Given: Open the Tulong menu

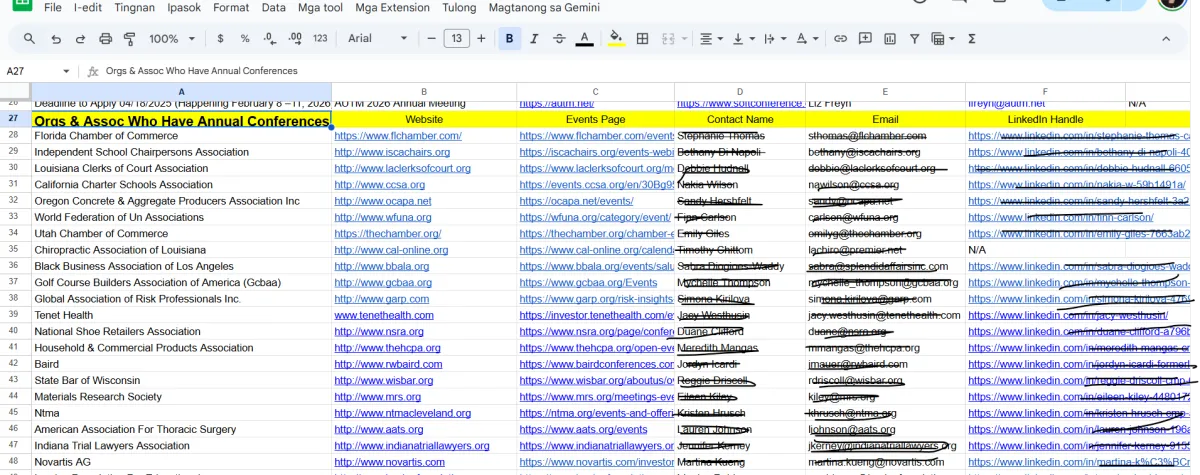Looking at the screenshot, I should (x=460, y=7).
